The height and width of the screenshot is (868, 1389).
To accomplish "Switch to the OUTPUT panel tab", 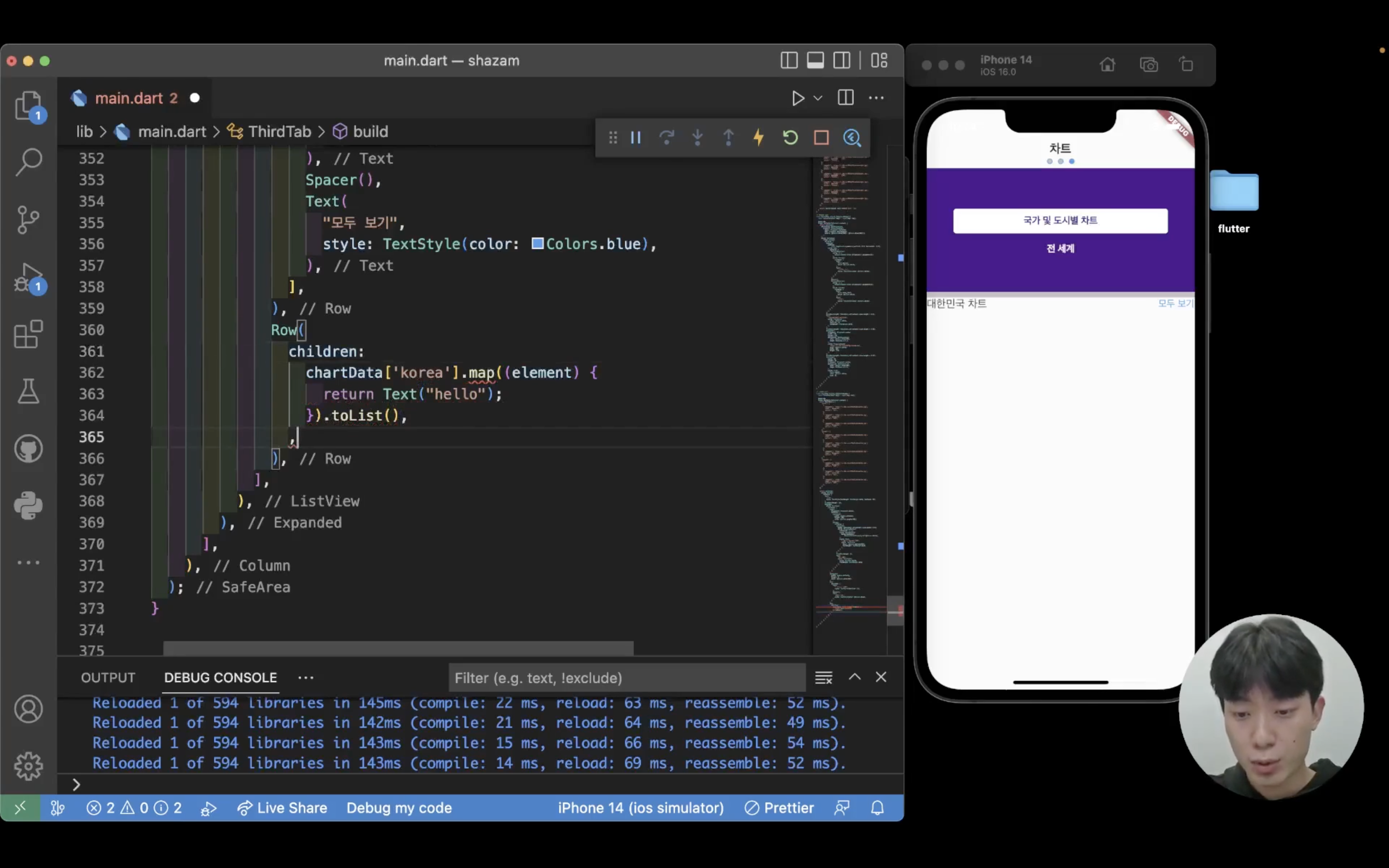I will (108, 677).
